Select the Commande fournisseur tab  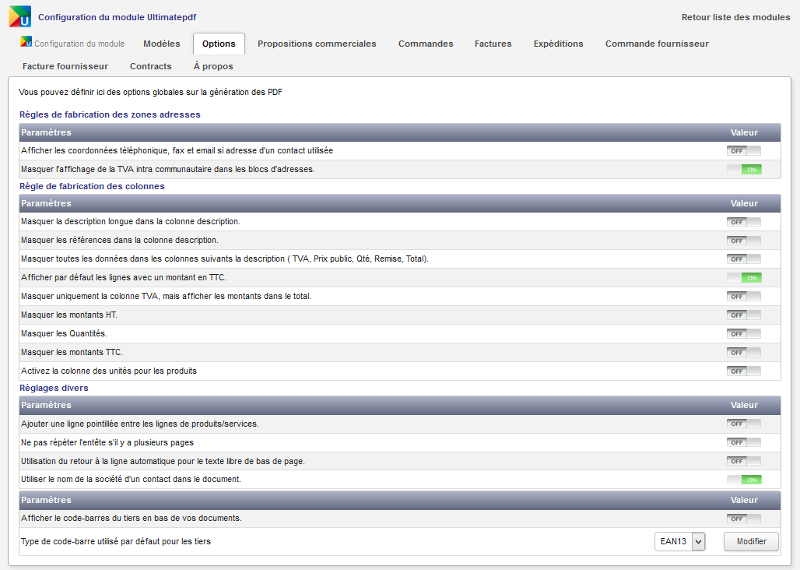click(x=656, y=44)
